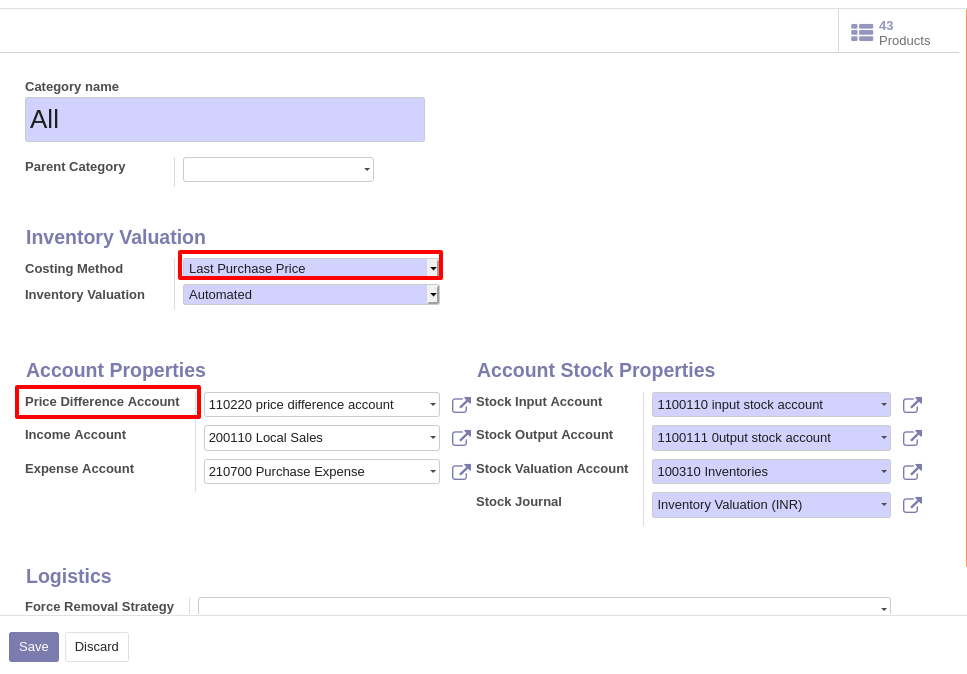Screen dimensions: 967x674
Task: Open the Parent Category dropdown
Action: [278, 169]
